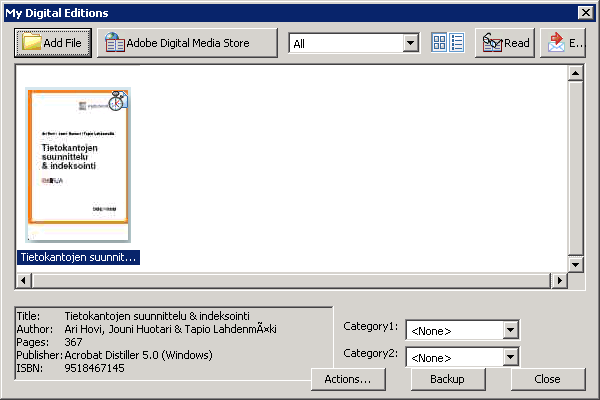Open the Actions... menu button

coord(348,379)
